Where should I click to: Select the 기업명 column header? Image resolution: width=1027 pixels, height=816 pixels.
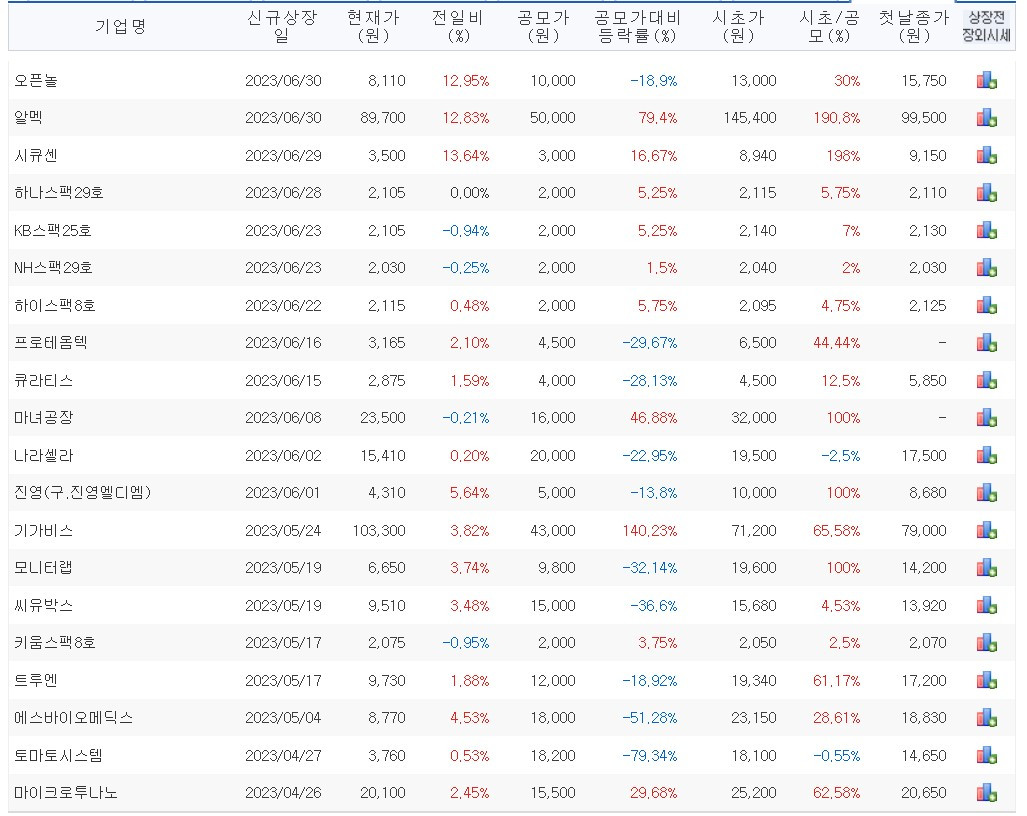click(x=120, y=26)
